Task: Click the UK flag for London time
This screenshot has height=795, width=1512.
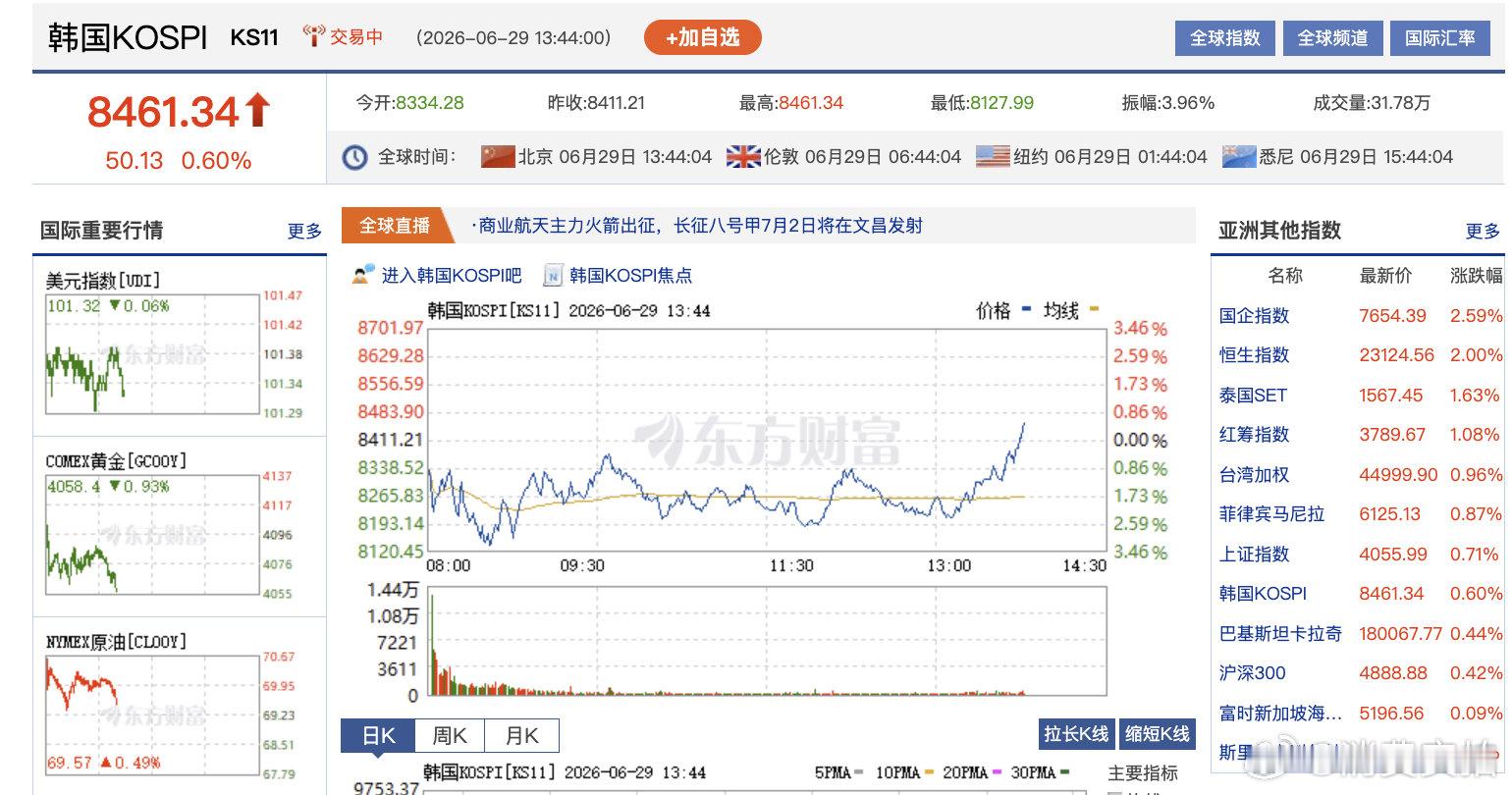Action: coord(743,156)
